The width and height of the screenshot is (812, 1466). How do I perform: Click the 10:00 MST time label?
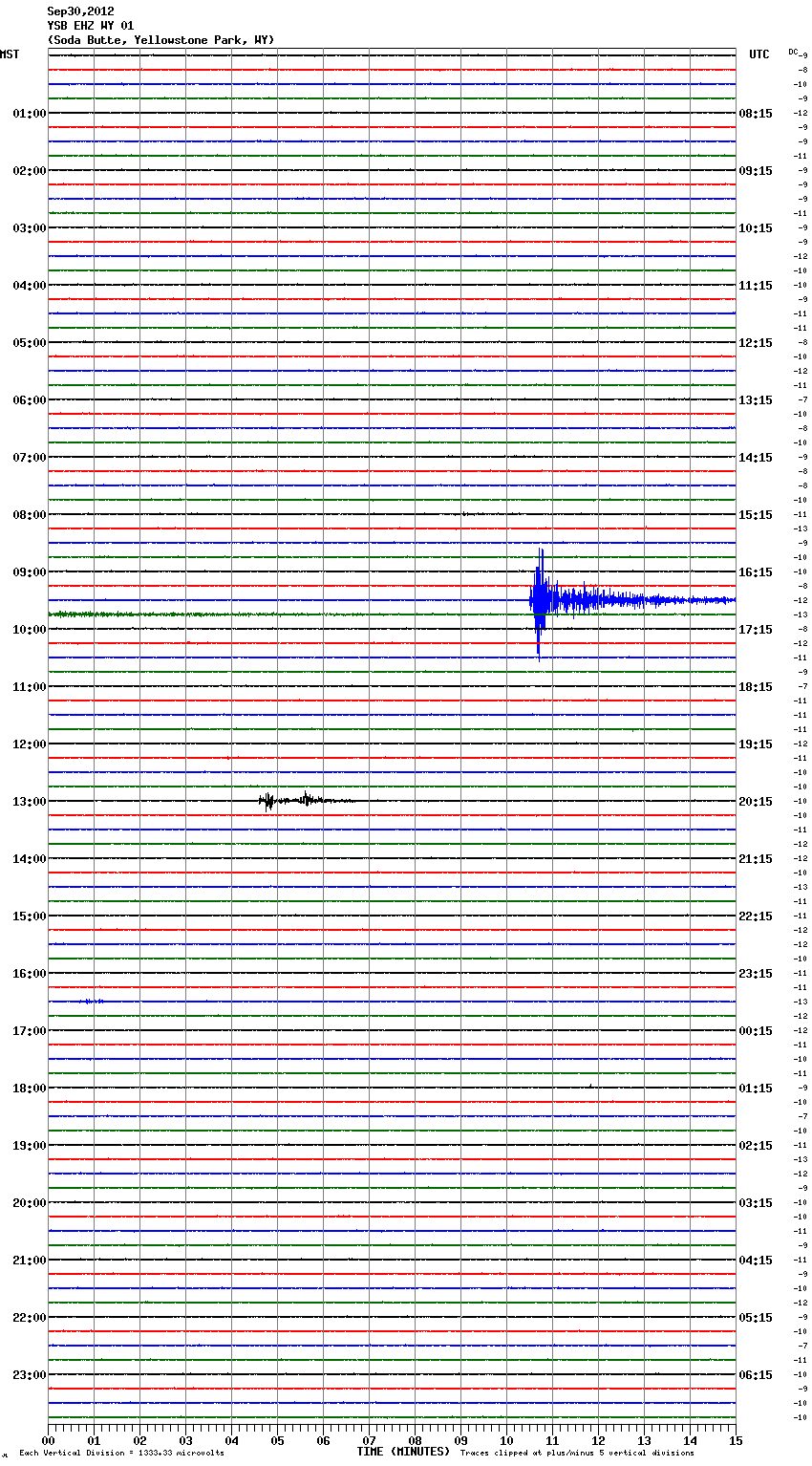[x=29, y=630]
